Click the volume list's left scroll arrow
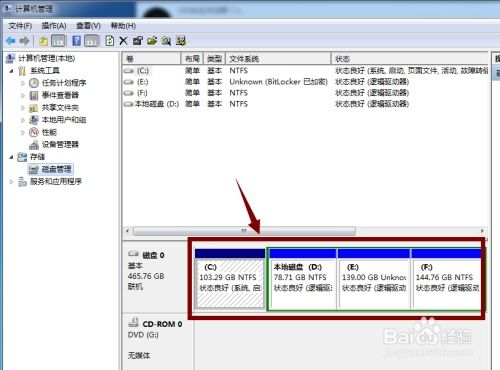Viewport: 500px width, 370px height. coord(128,231)
